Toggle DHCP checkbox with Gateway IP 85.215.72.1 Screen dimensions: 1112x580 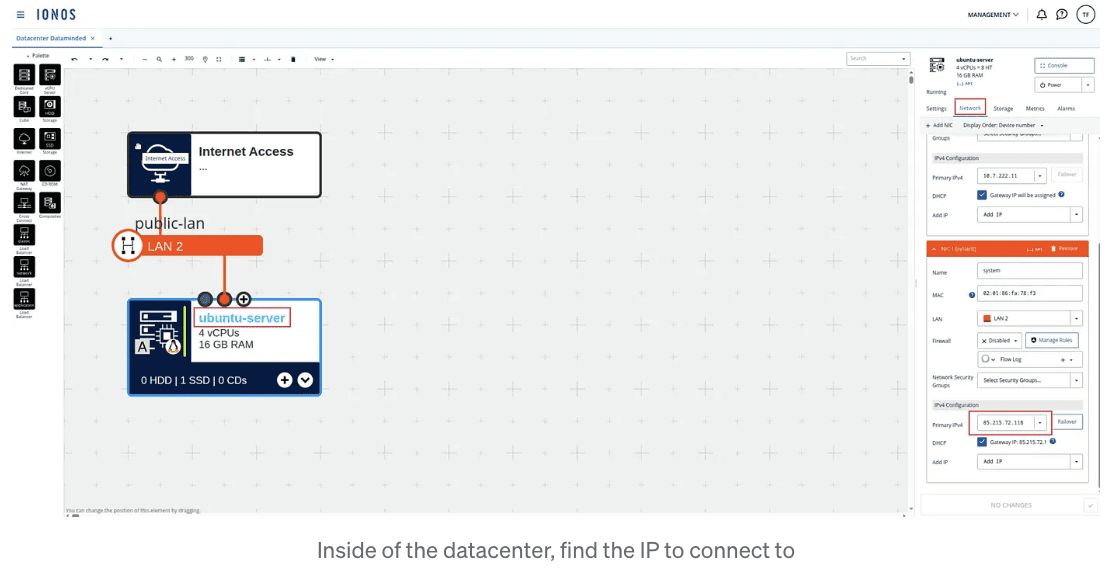982,442
